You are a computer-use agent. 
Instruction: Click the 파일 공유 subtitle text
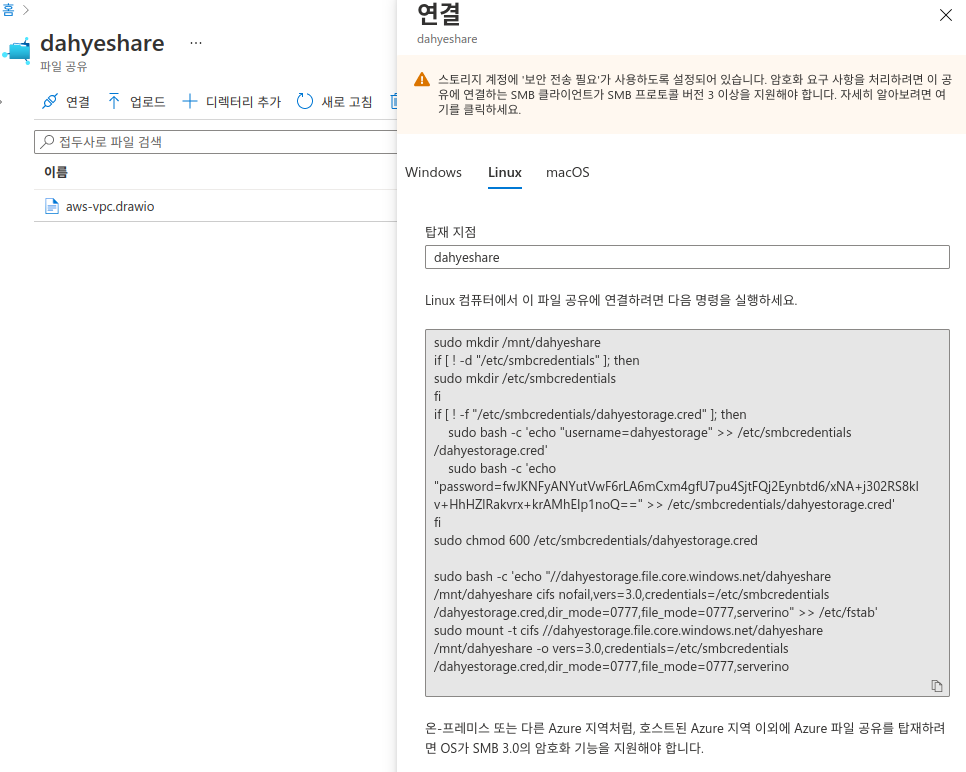[x=63, y=66]
